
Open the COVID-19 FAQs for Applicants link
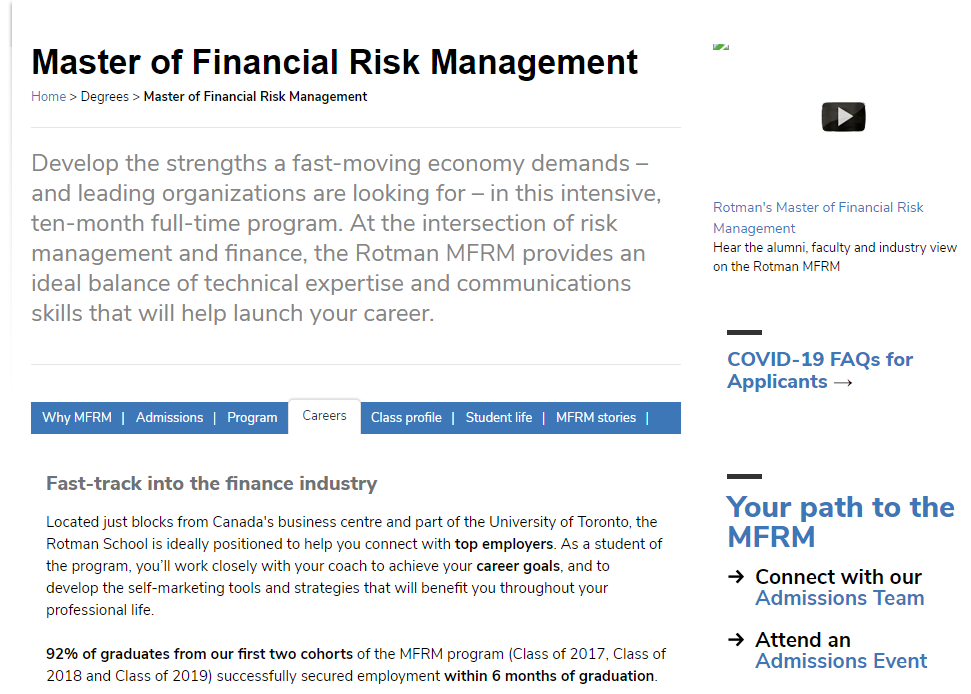[x=819, y=370]
